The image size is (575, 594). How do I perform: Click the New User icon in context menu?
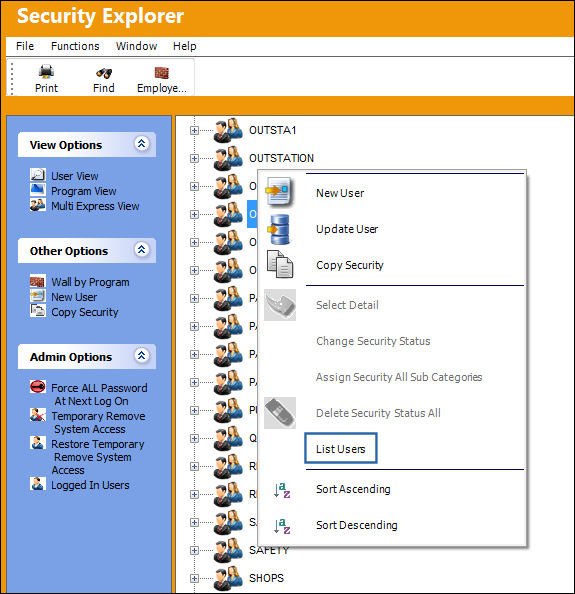279,191
